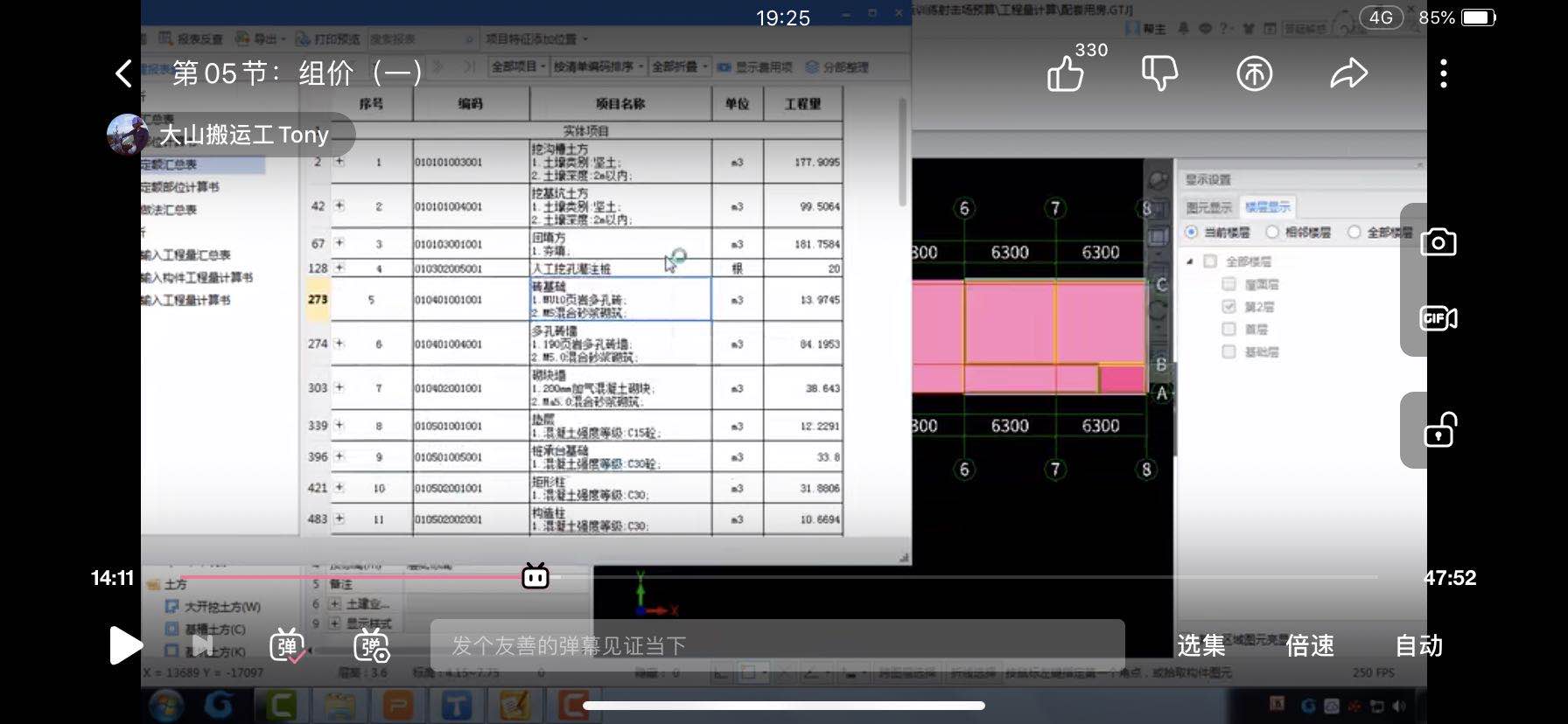
Task: Jump ahead on the unplayed progress track
Action: [962, 577]
